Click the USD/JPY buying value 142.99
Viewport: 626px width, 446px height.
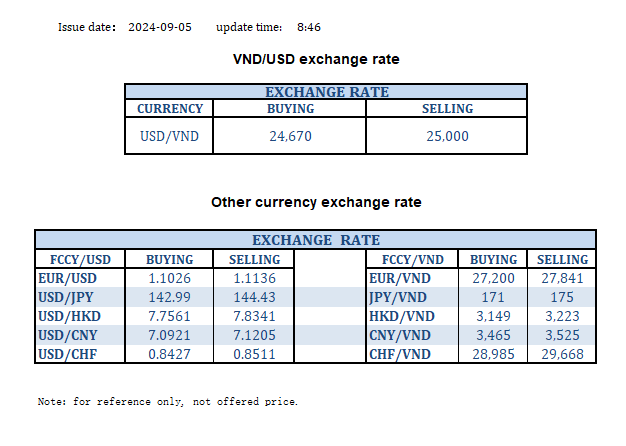pyautogui.click(x=170, y=296)
